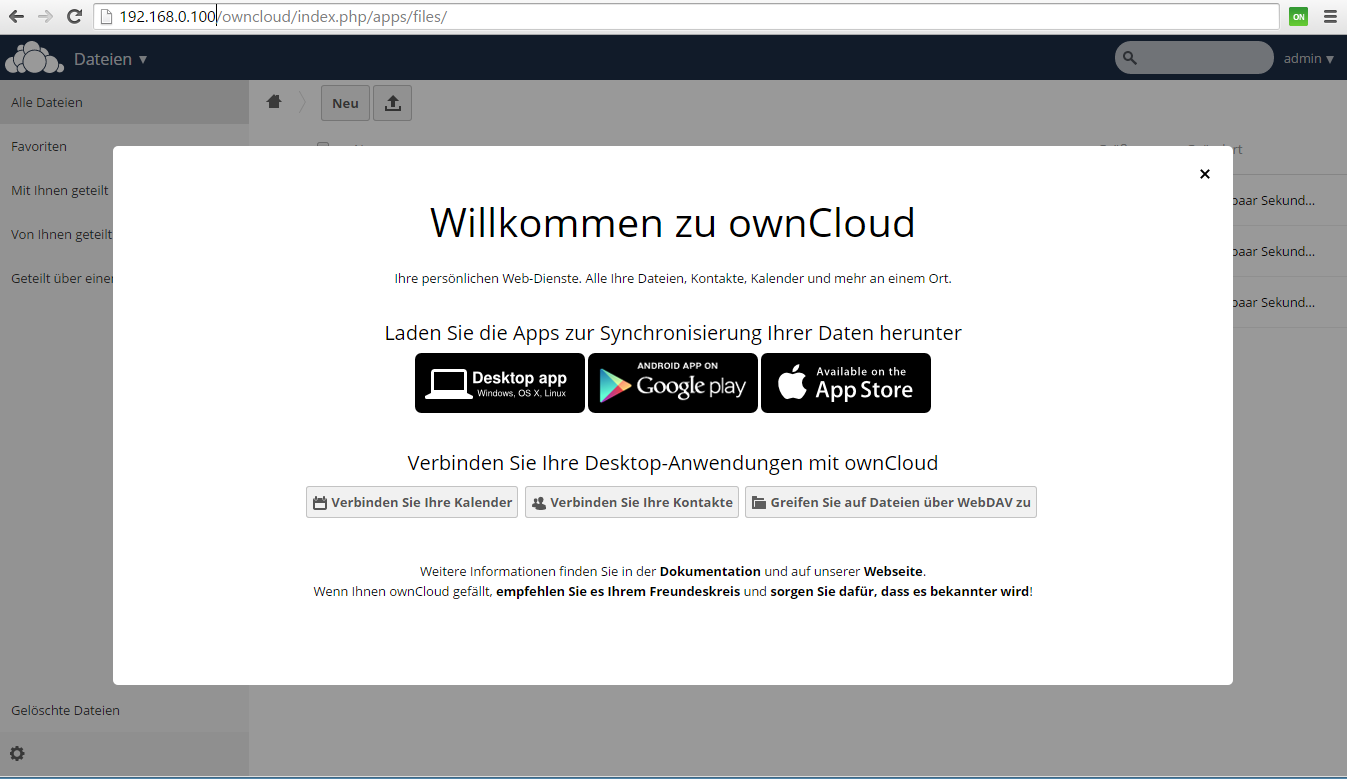Image resolution: width=1347 pixels, height=779 pixels.
Task: Open the admin user dropdown
Action: 1309,59
